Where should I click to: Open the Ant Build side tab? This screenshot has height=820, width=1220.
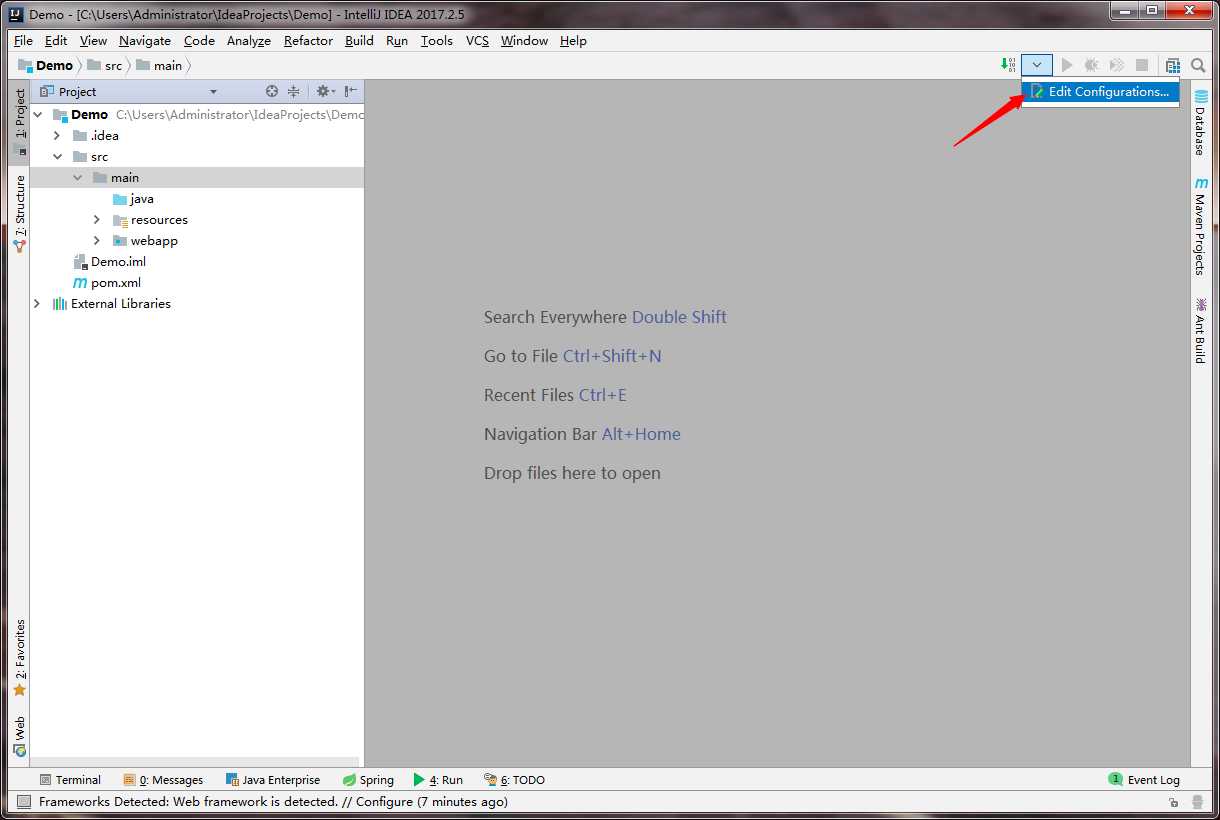coord(1200,330)
